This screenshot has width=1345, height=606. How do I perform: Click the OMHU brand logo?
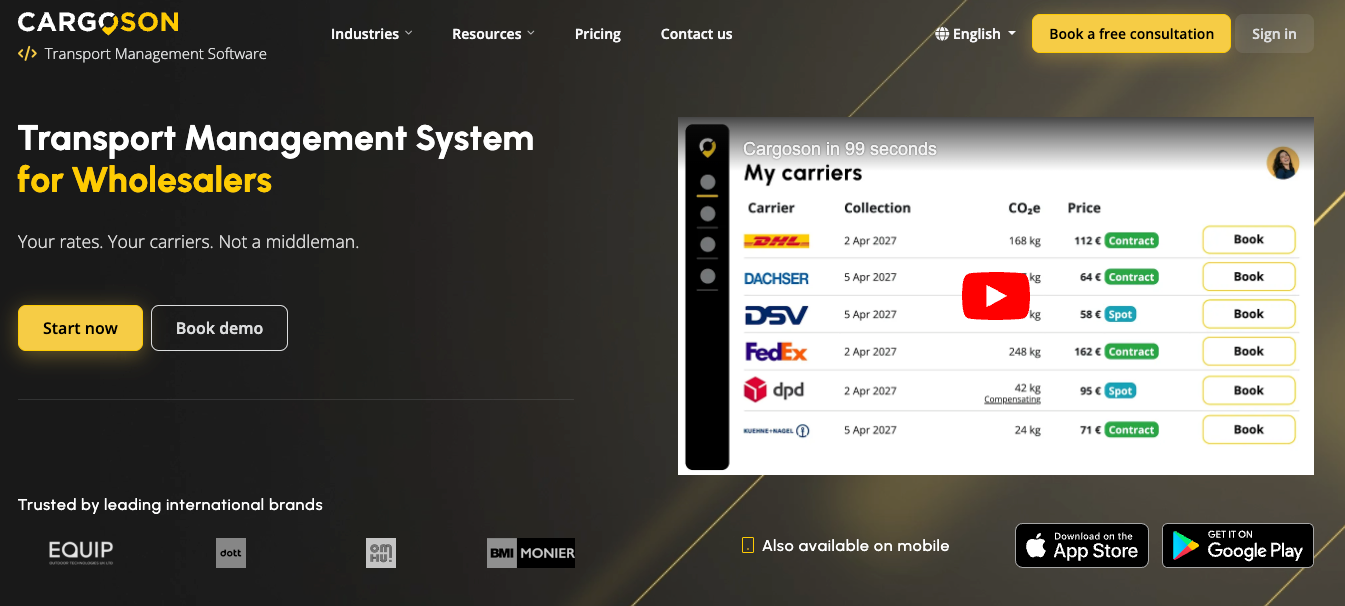point(381,553)
